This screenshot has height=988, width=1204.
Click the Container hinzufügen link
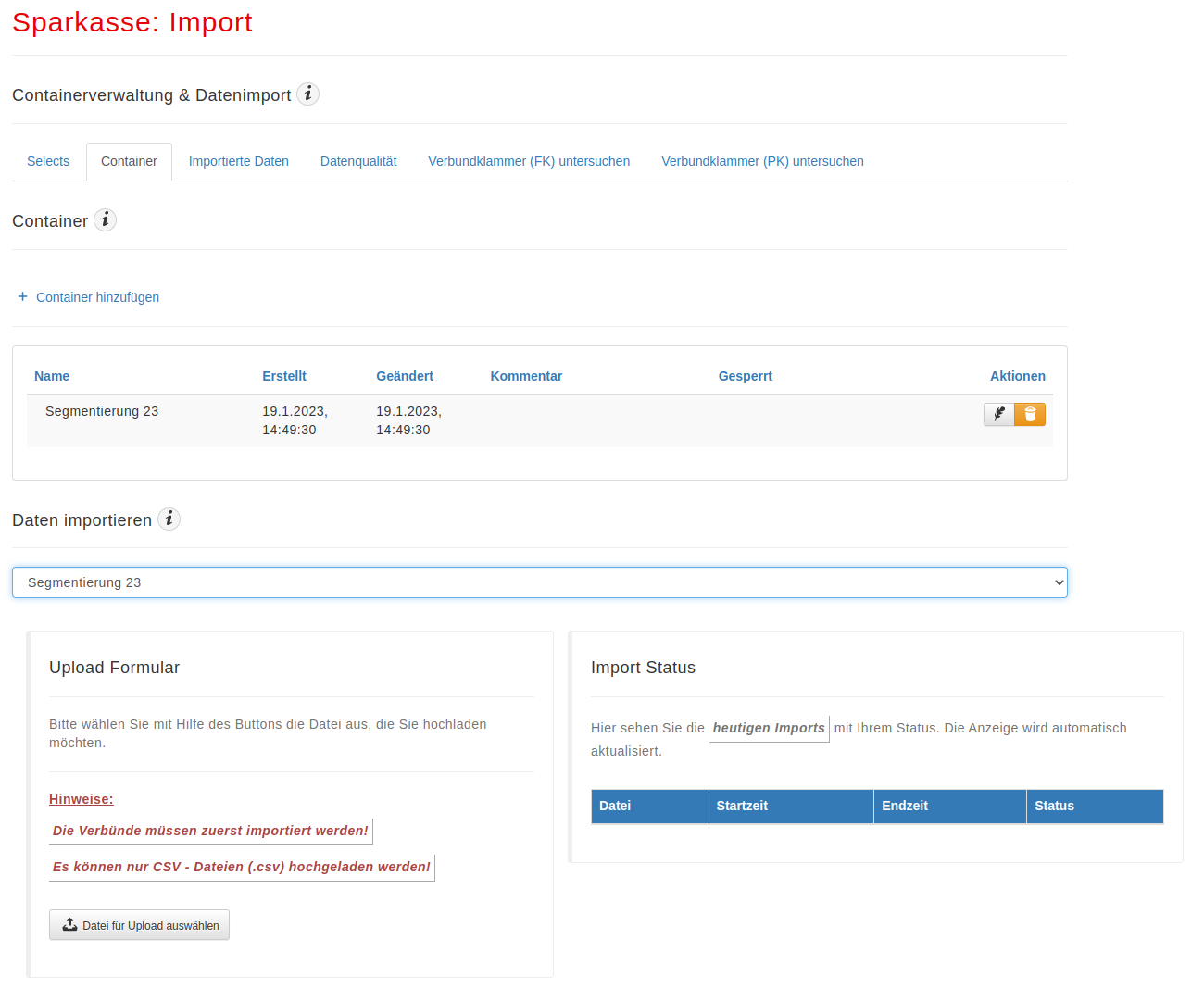(x=97, y=297)
